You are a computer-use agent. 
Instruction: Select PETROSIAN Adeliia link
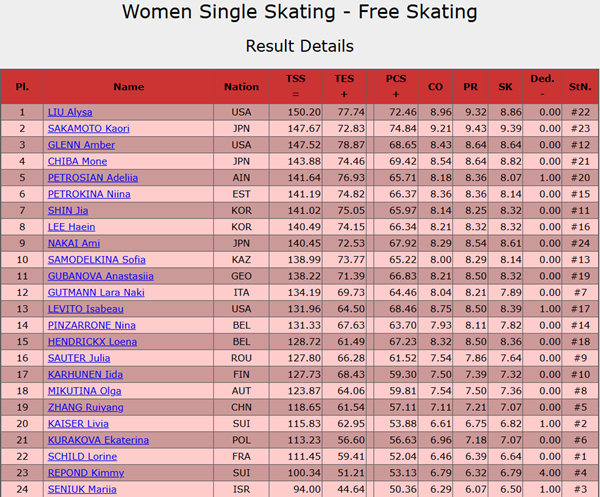tap(93, 178)
